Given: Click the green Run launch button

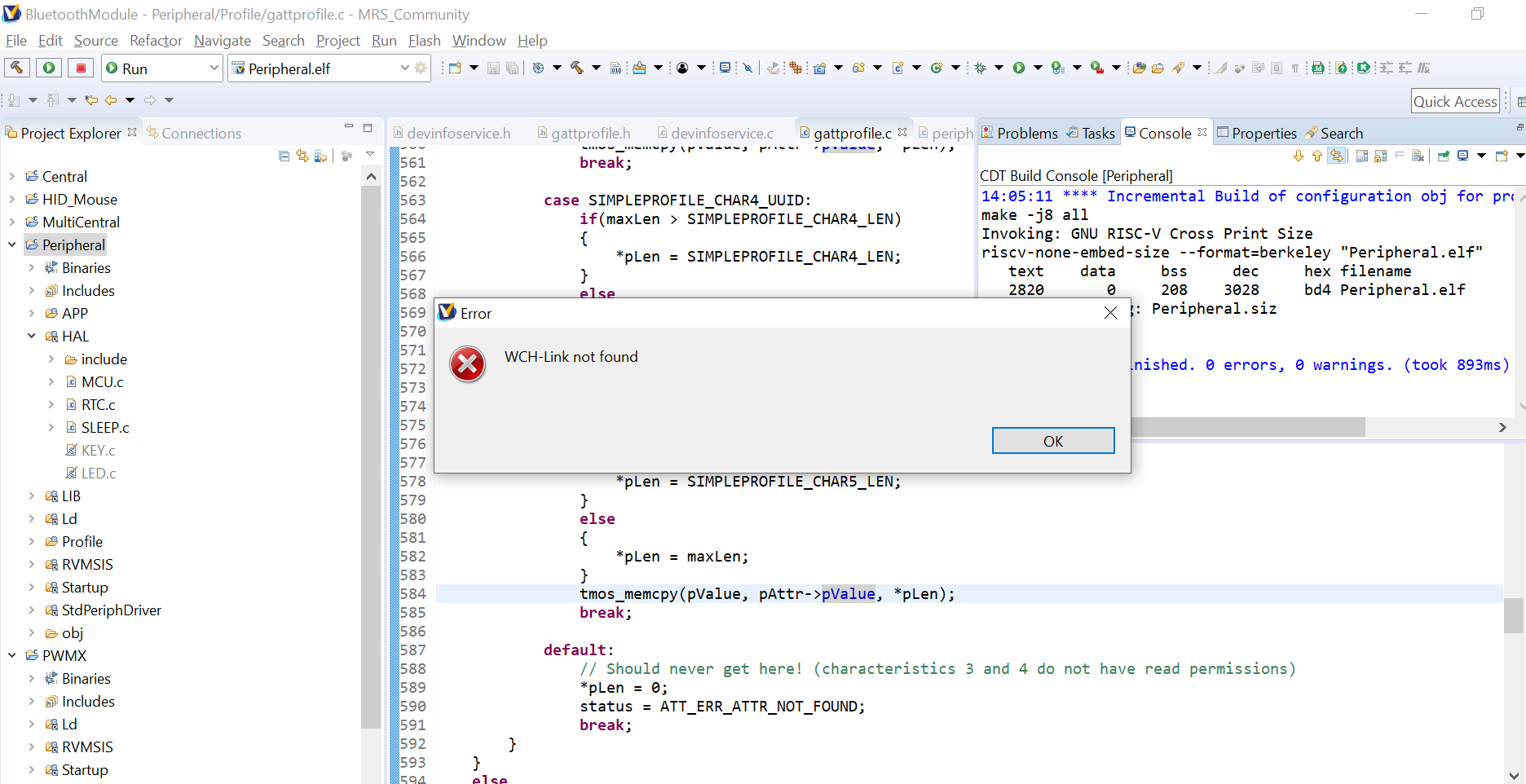Looking at the screenshot, I should click(49, 68).
